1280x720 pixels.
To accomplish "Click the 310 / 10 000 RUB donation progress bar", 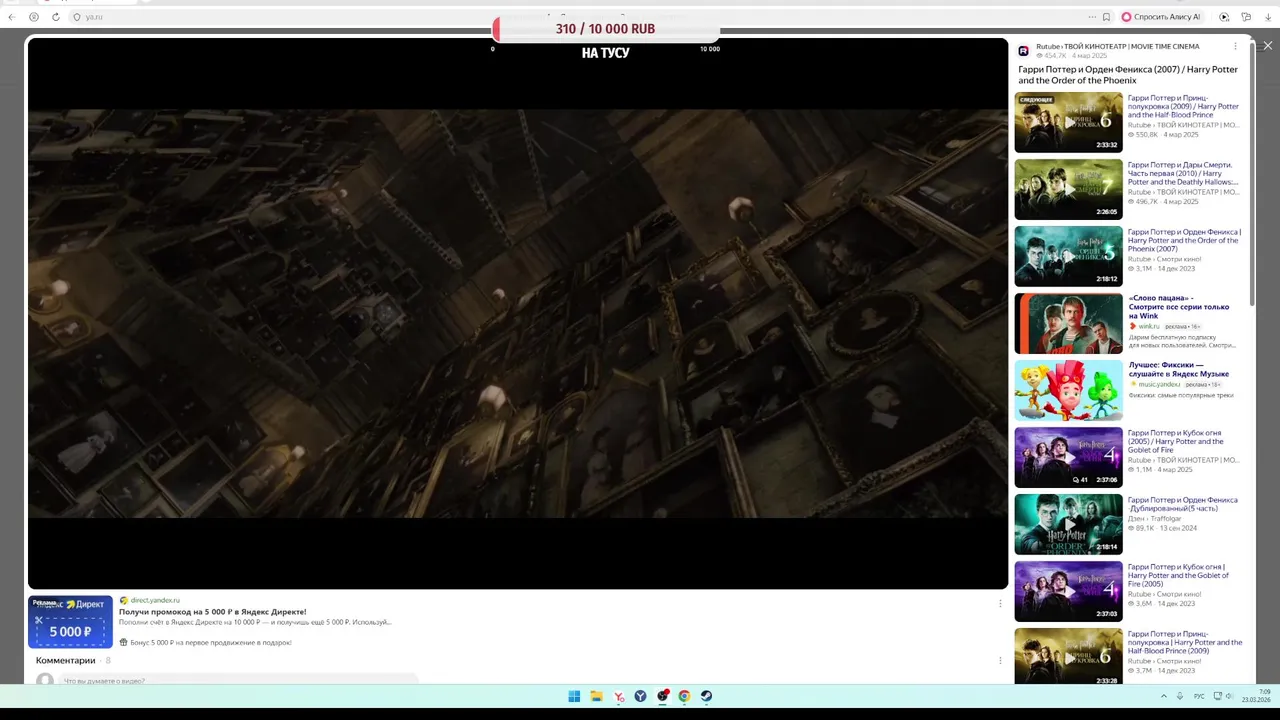I will [x=605, y=29].
